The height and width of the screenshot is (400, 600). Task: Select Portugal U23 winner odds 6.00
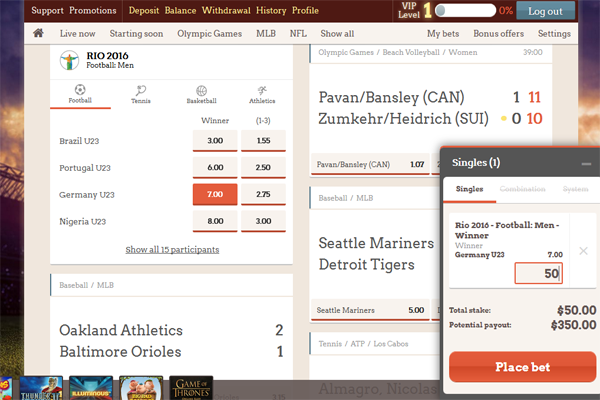tap(215, 168)
